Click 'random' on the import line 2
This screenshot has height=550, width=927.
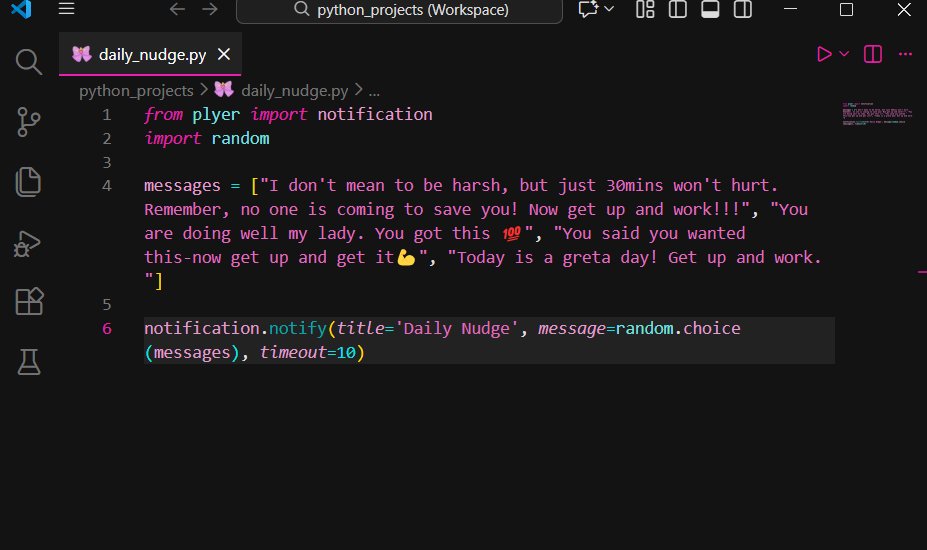tap(240, 138)
